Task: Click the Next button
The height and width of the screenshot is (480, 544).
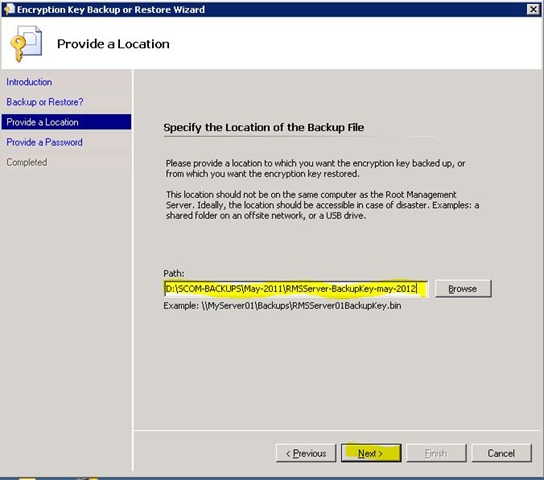Action: coord(371,453)
